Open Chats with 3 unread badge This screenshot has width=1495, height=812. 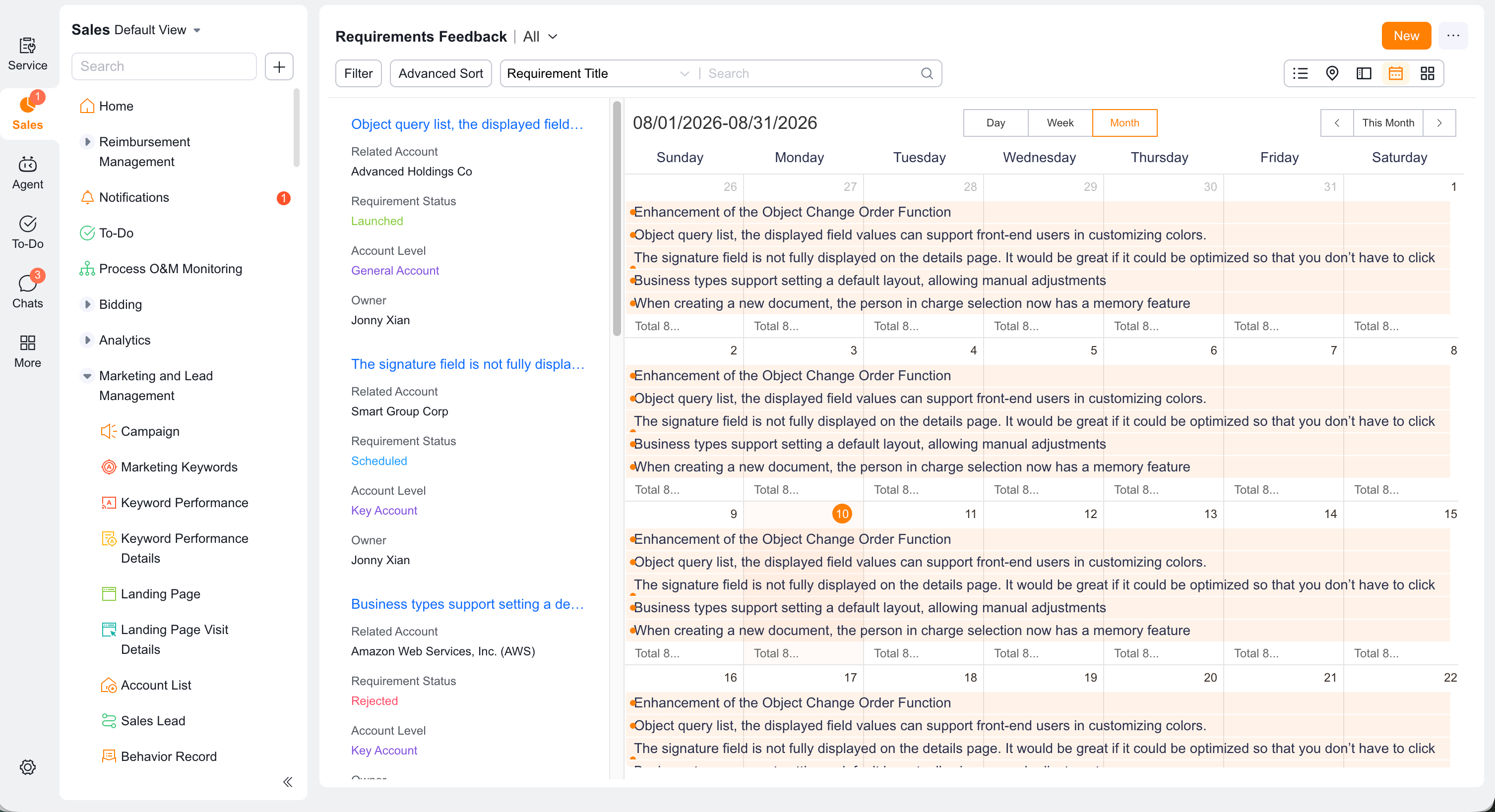pyautogui.click(x=27, y=290)
